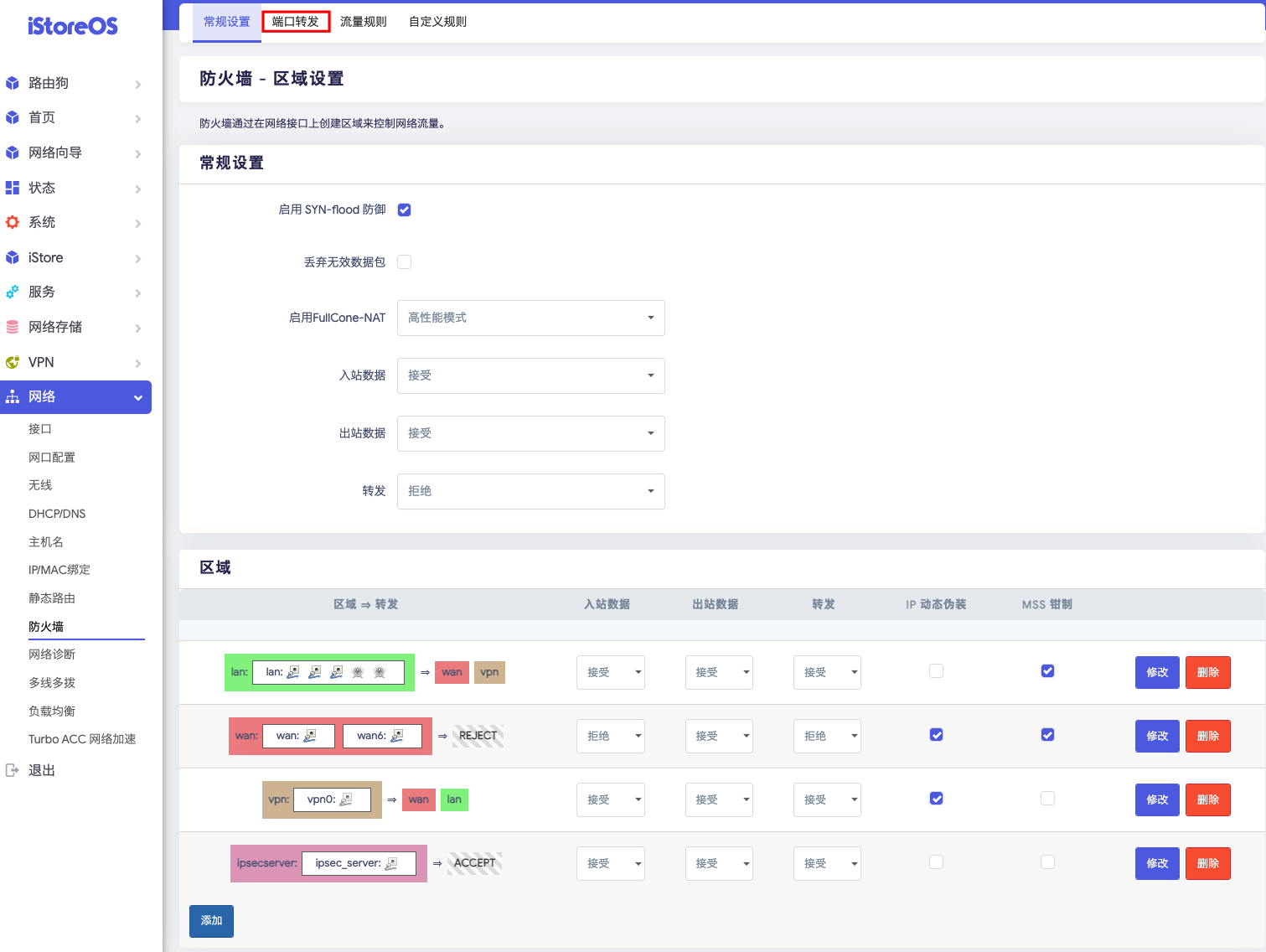Open the wan zone 入站数据 dropdown
The height and width of the screenshot is (952, 1266).
610,736
